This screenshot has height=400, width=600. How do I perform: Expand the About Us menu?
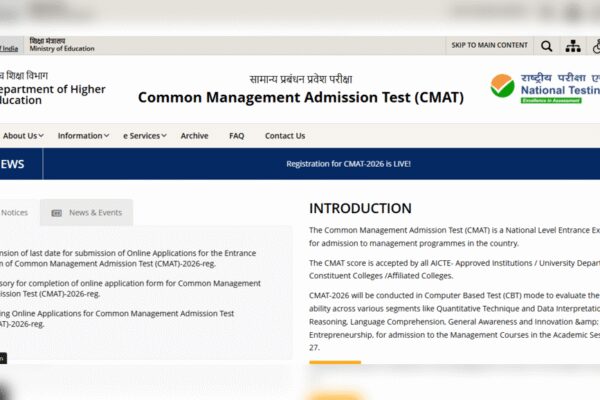click(x=23, y=136)
